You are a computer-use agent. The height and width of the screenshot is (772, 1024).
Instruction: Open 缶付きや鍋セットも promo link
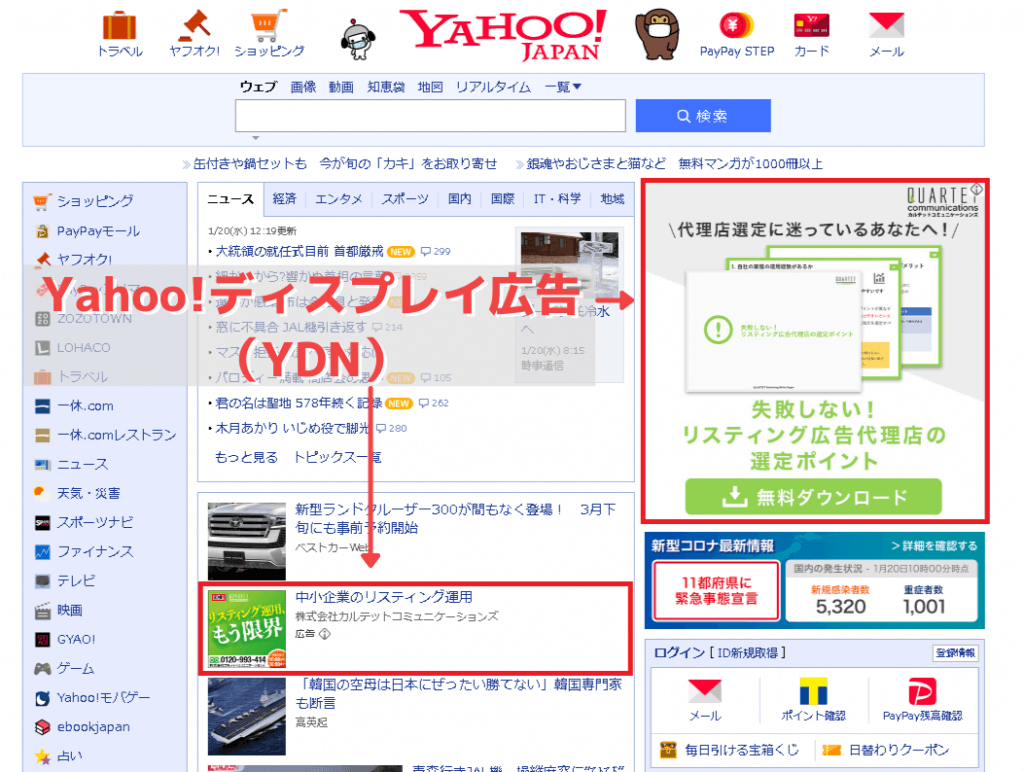coord(250,164)
